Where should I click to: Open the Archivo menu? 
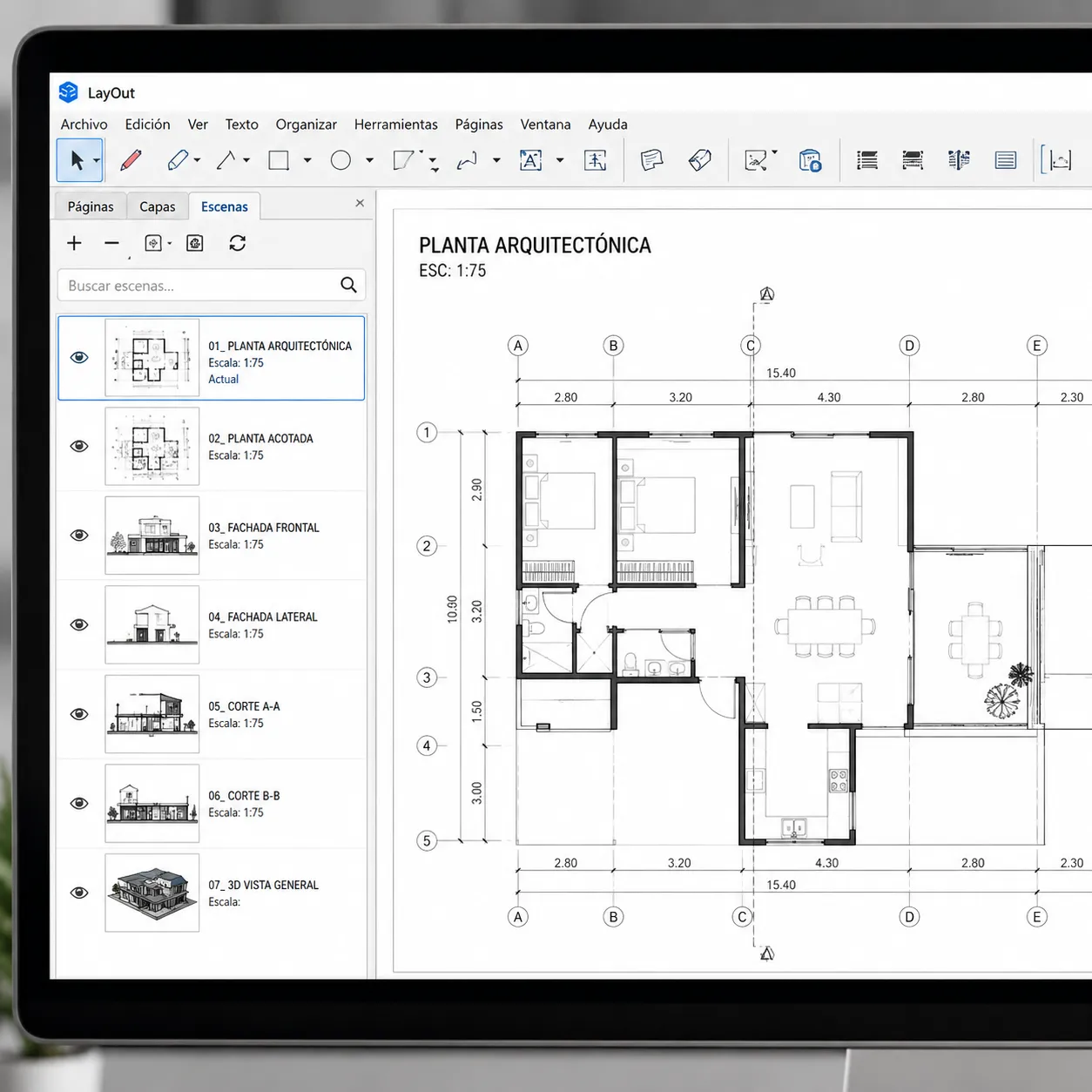coord(84,125)
